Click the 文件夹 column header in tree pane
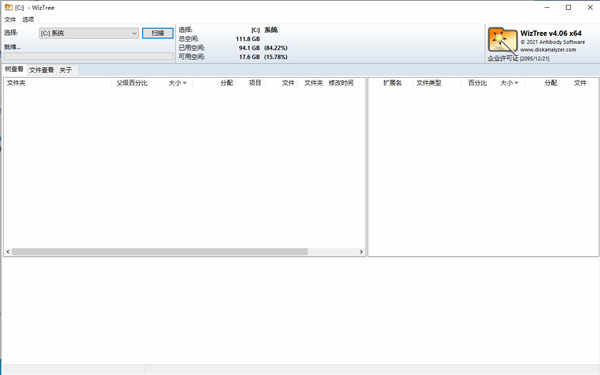The height and width of the screenshot is (375, 600). coord(16,83)
